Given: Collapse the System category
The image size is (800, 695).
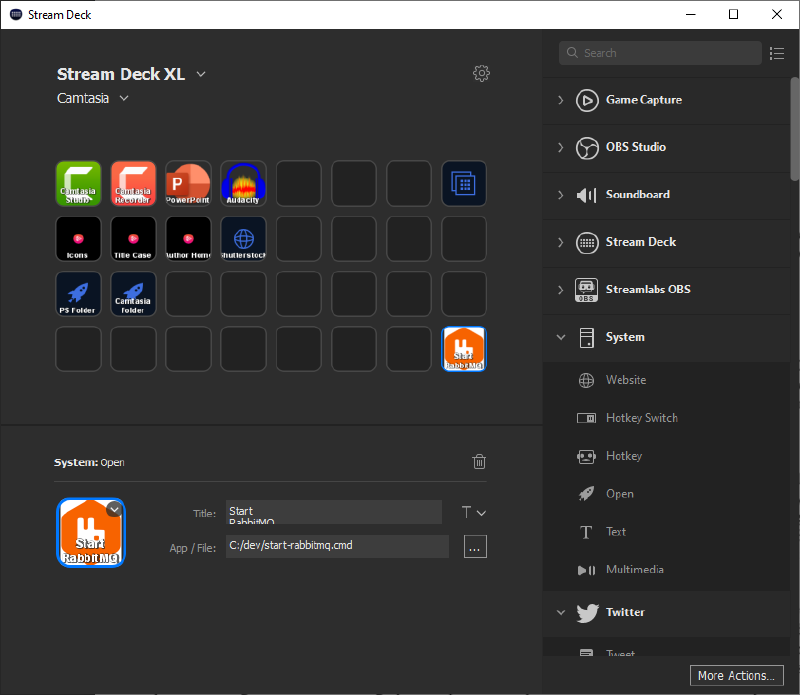Looking at the screenshot, I should pyautogui.click(x=561, y=337).
